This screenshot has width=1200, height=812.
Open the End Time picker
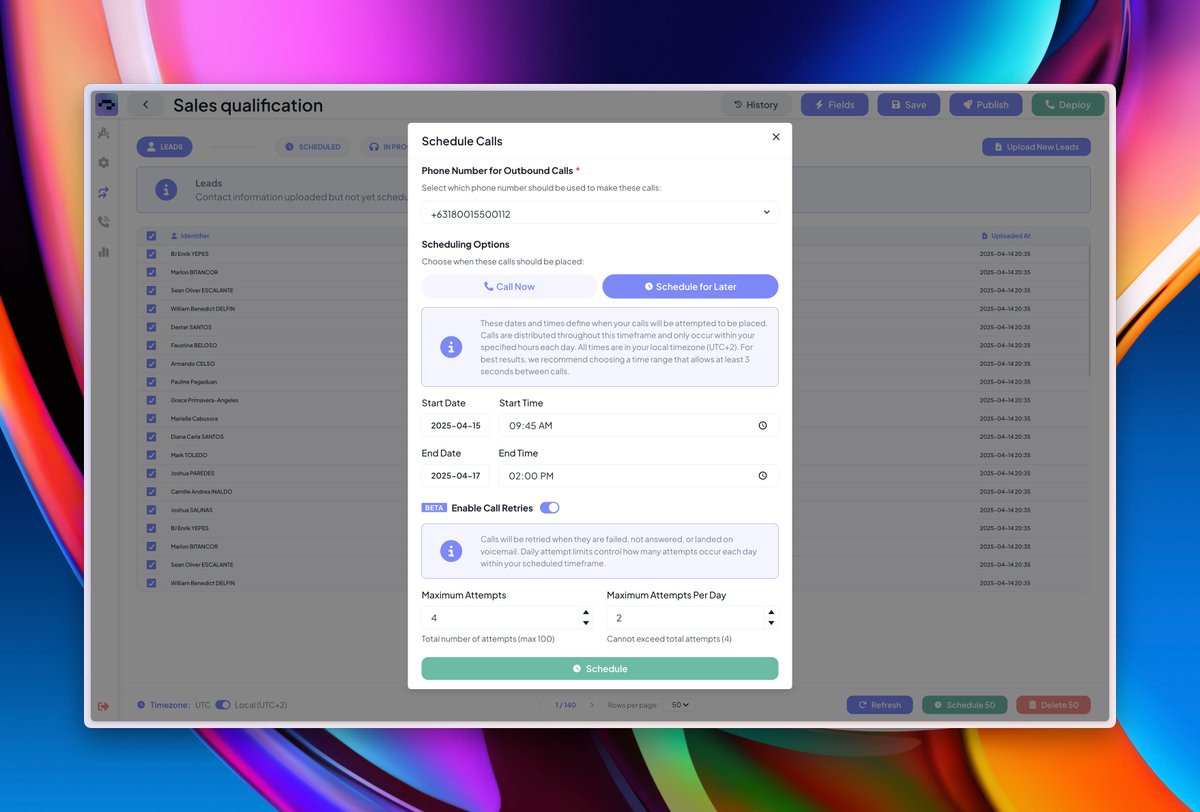pyautogui.click(x=763, y=475)
